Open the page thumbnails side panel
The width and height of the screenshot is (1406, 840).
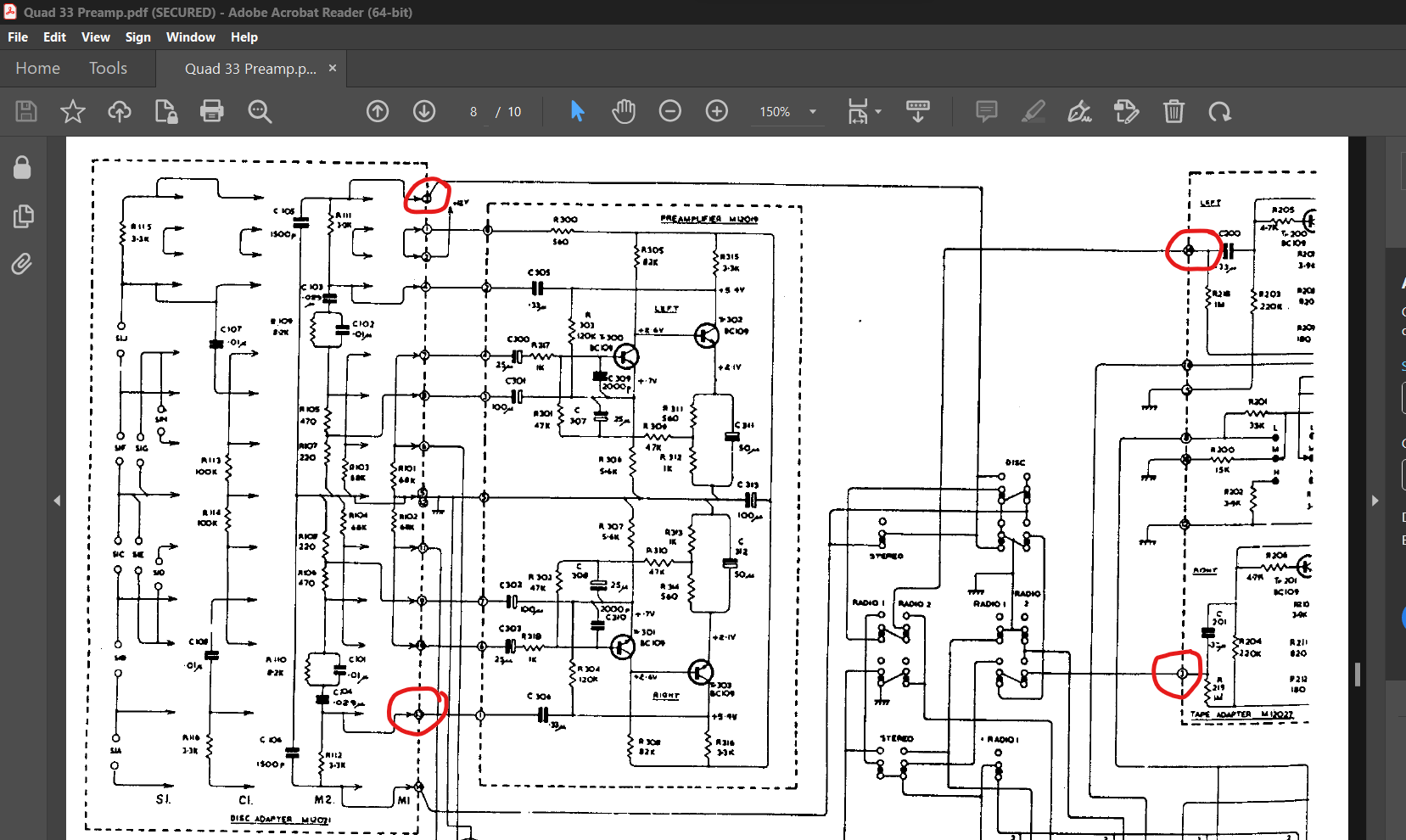[23, 216]
